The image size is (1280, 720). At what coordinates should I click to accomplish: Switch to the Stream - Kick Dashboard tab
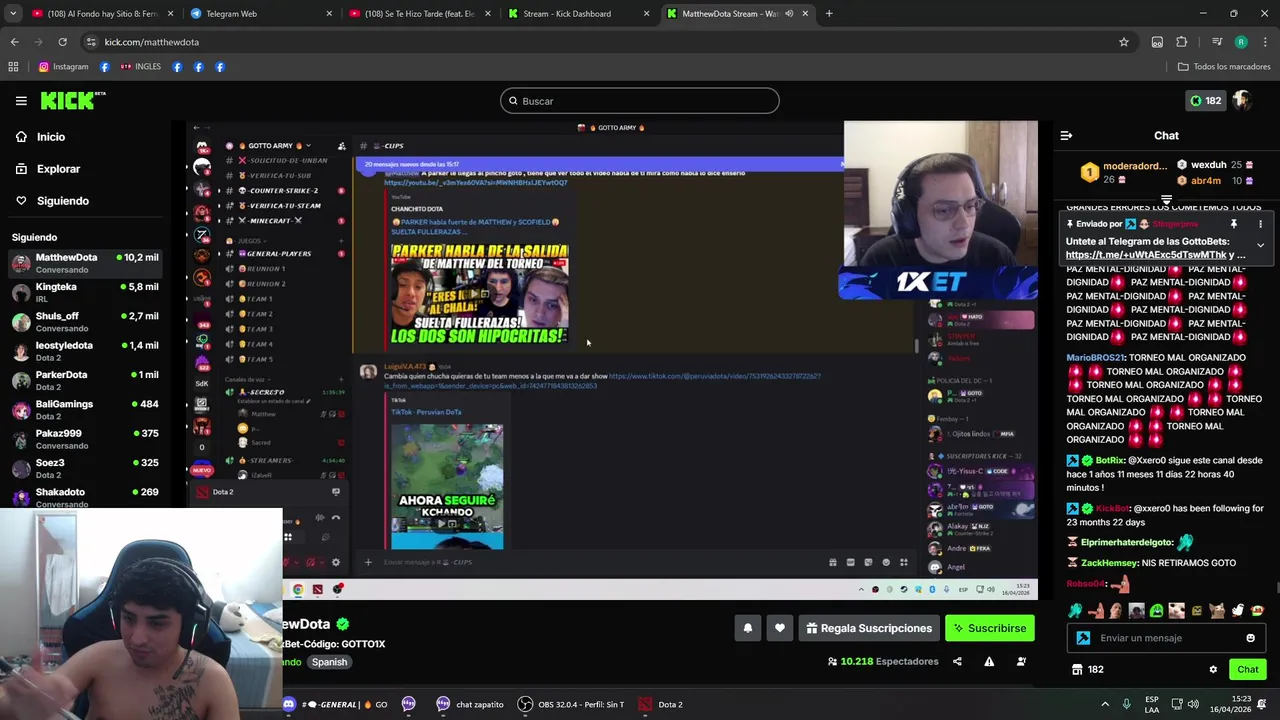pyautogui.click(x=580, y=14)
